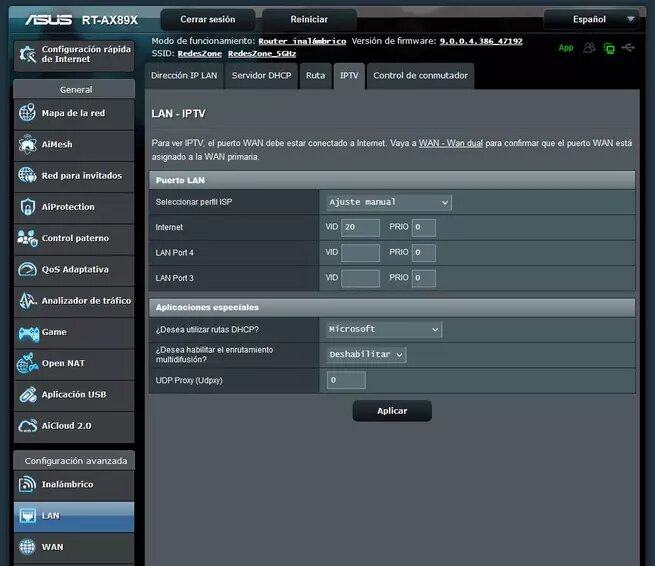Click the USB status icon in header
The width and height of the screenshot is (655, 566).
click(628, 47)
